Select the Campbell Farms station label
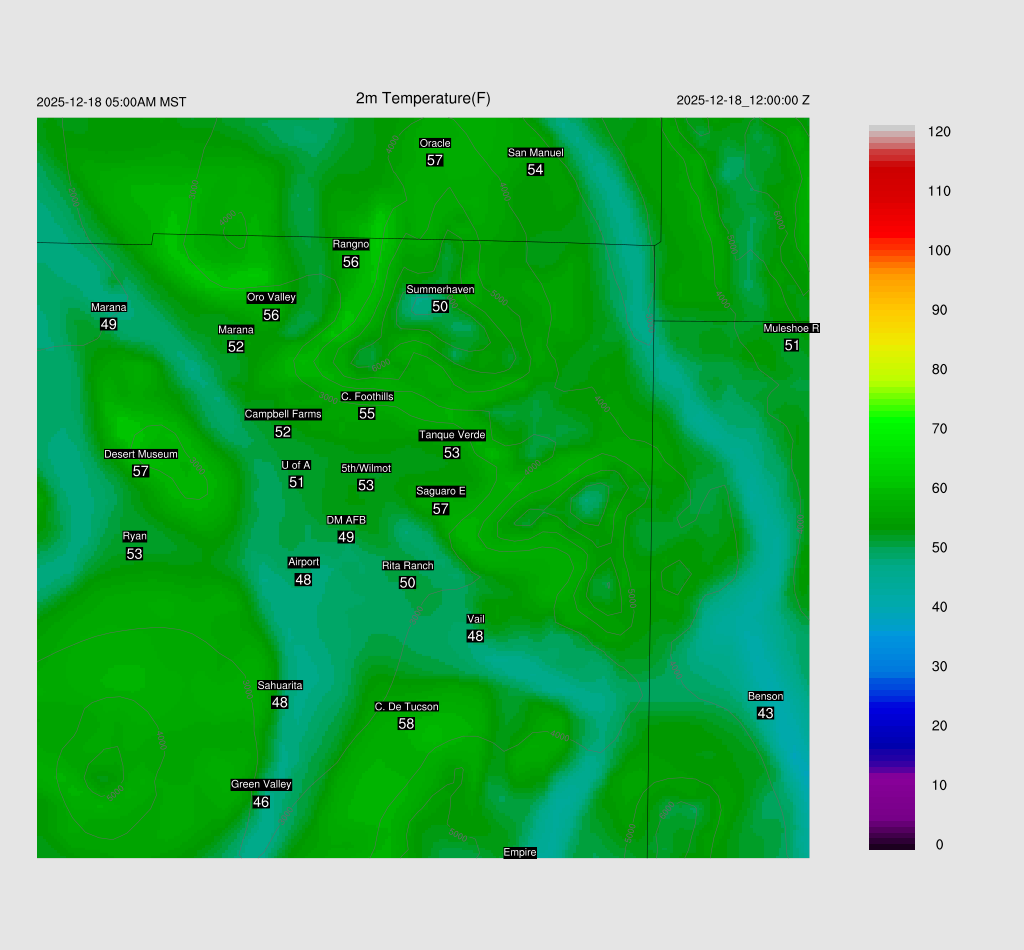This screenshot has width=1024, height=950. [x=283, y=414]
